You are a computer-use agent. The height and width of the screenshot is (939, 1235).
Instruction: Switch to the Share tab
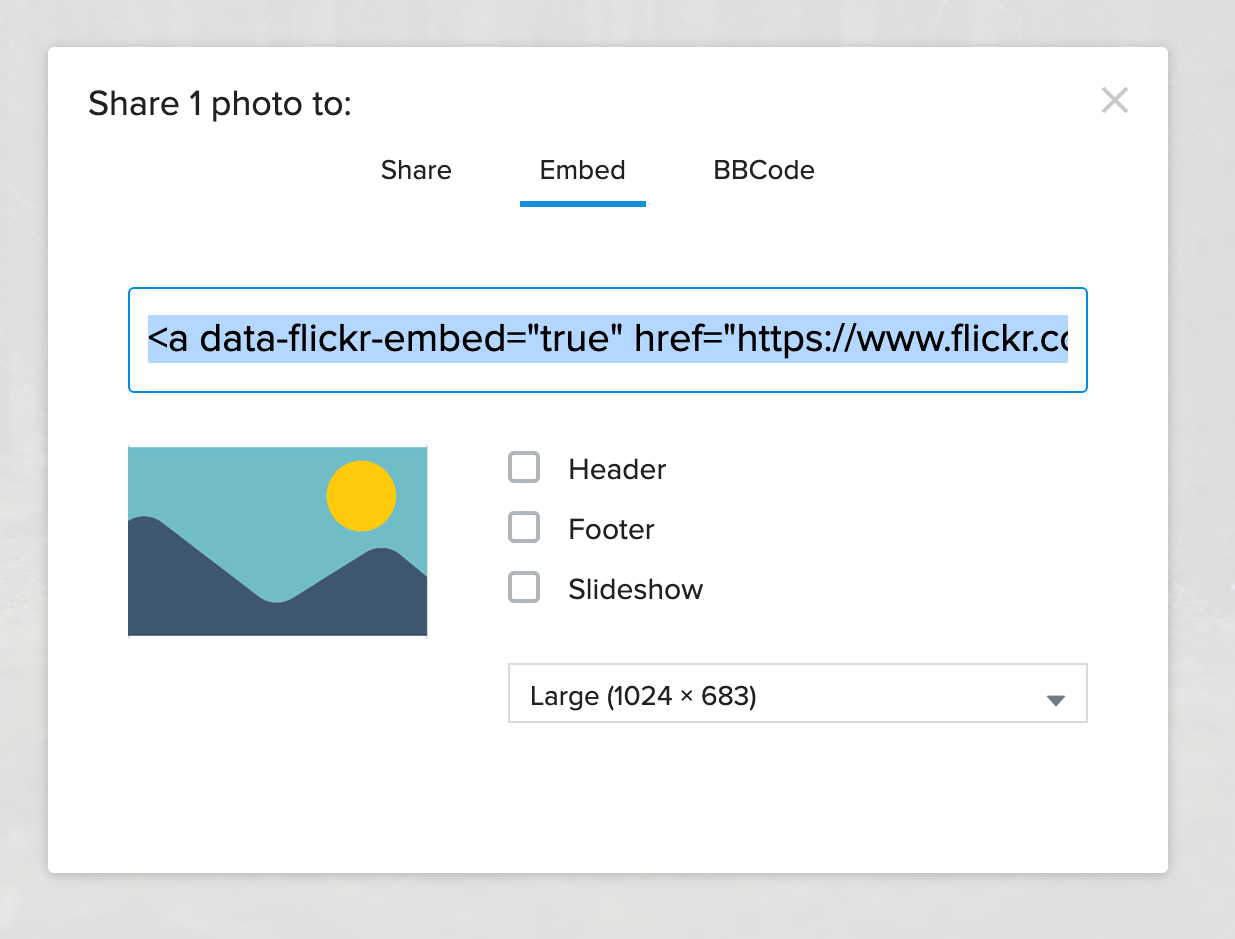[x=416, y=171]
